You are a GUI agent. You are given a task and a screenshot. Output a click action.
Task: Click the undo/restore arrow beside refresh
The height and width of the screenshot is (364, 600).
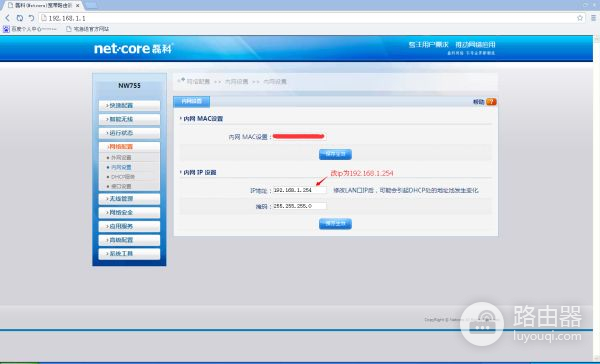click(31, 18)
